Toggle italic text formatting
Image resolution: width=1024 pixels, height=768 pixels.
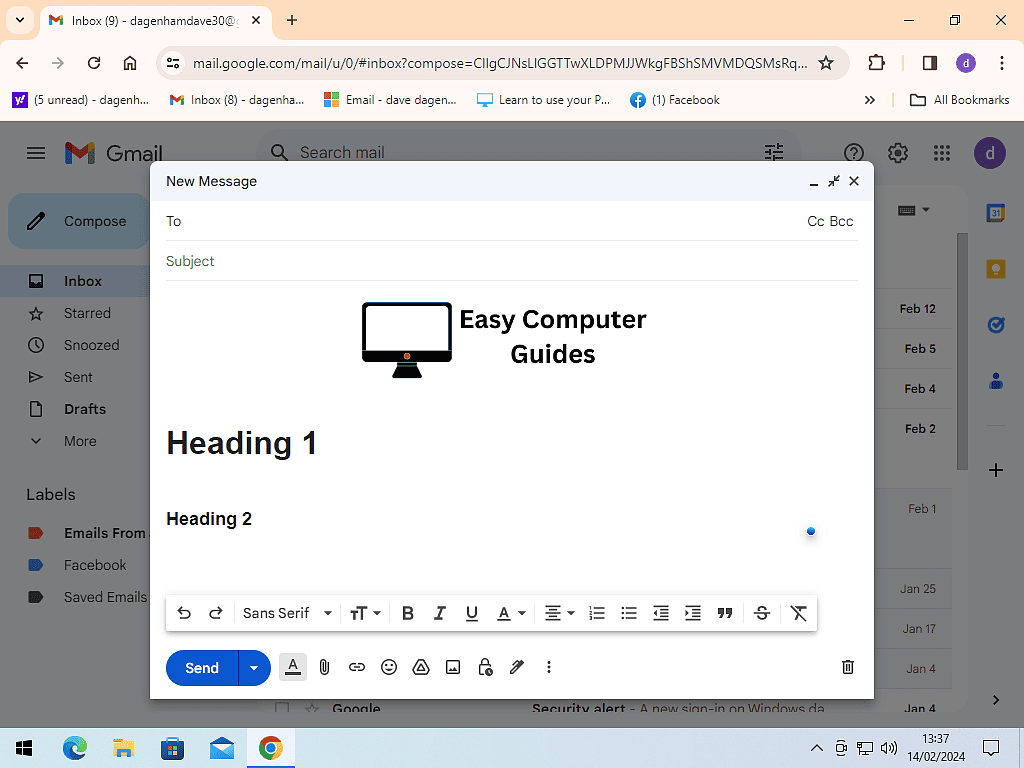click(439, 613)
